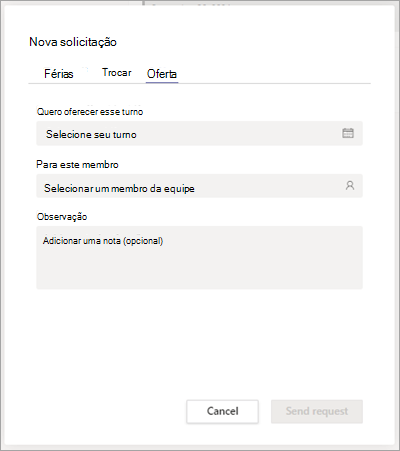The image size is (400, 451).
Task: Open 'Selecionar um membro da equipe' field
Action: 199,186
